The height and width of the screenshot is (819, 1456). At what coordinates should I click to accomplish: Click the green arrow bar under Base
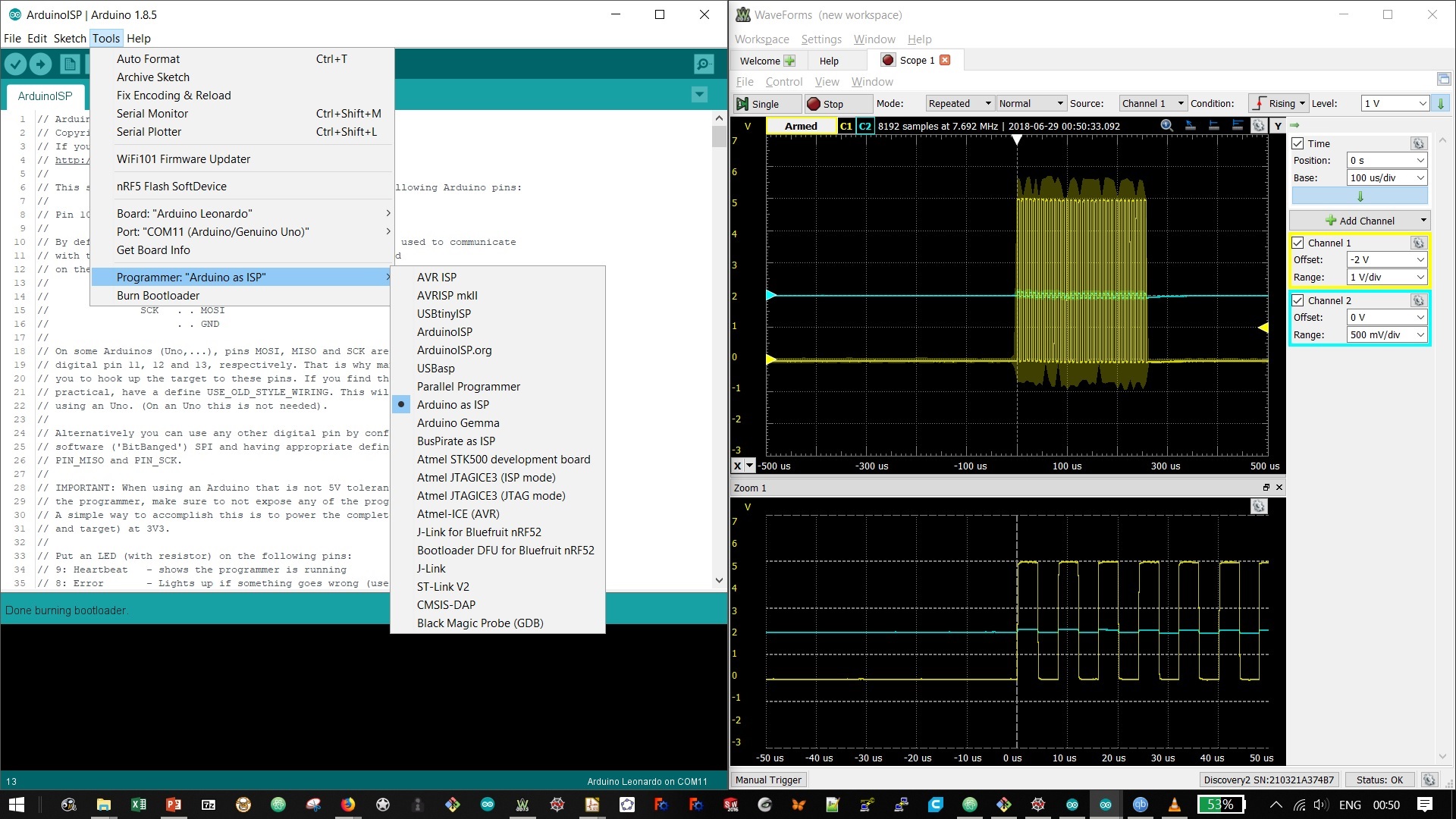tap(1360, 196)
